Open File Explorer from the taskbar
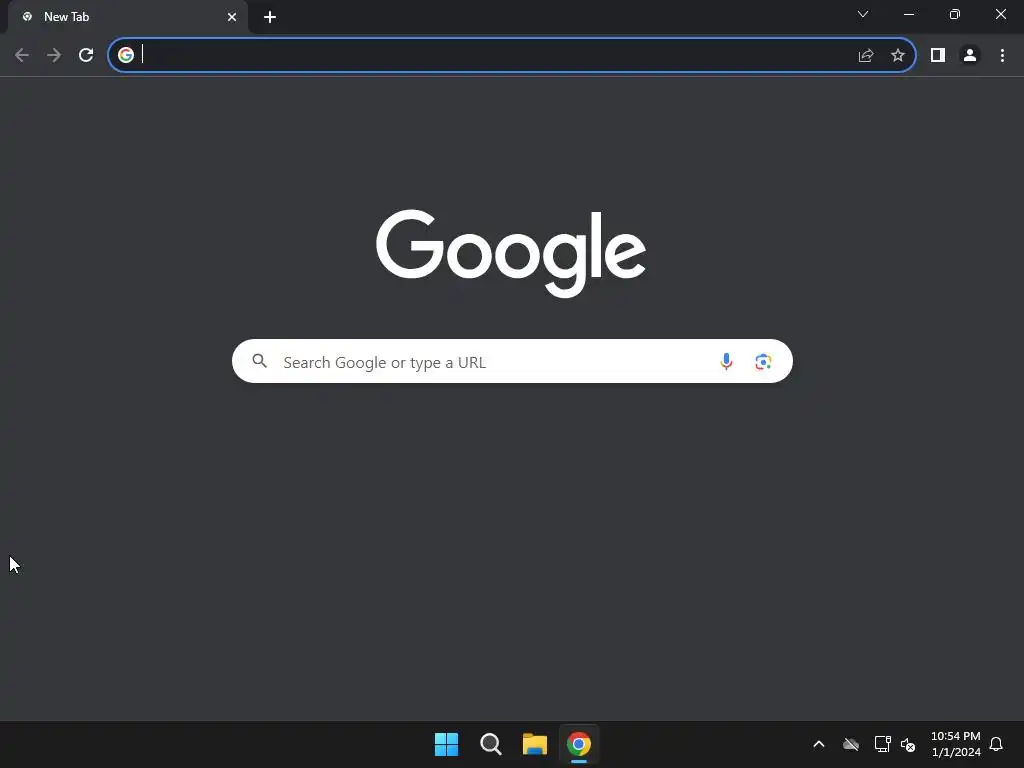Image resolution: width=1024 pixels, height=768 pixels. point(534,744)
